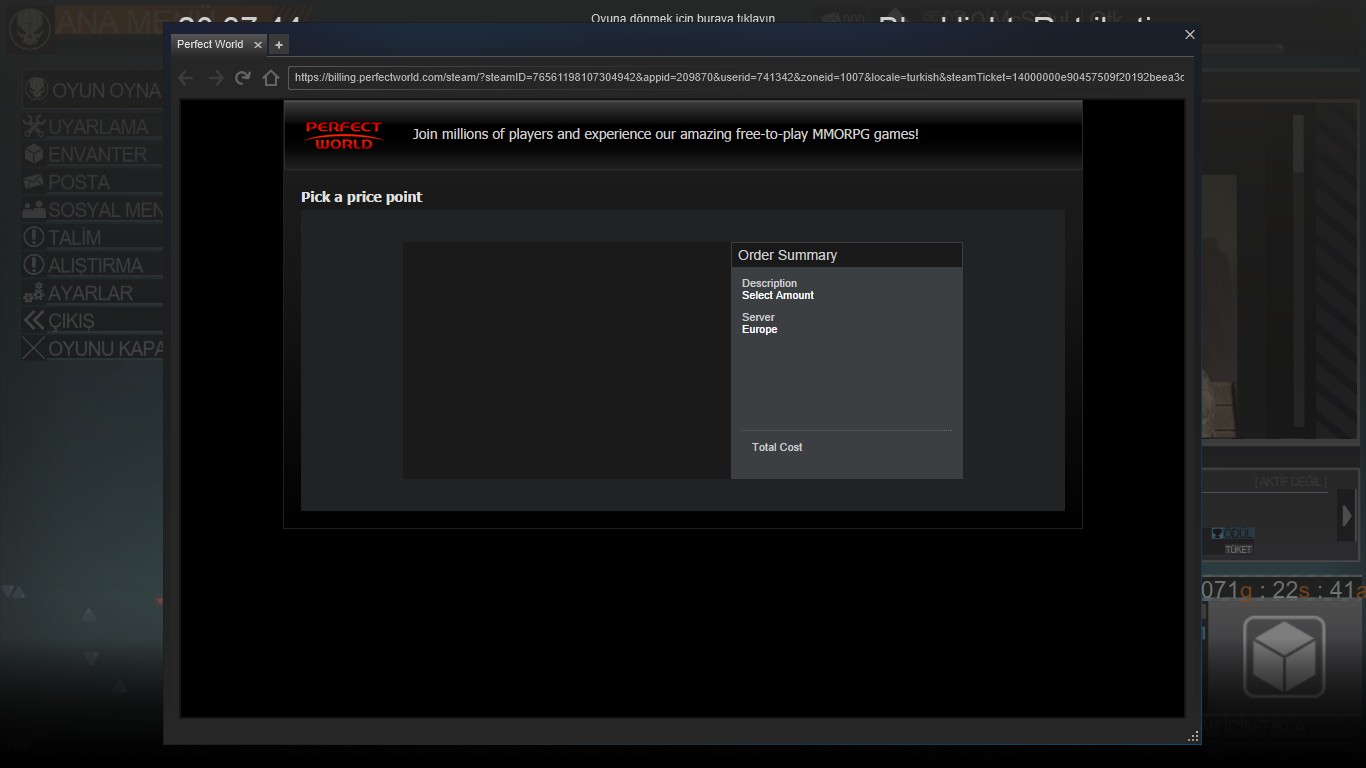The width and height of the screenshot is (1366, 768).
Task: Click the POSTA envelope icon
Action: pos(34,182)
